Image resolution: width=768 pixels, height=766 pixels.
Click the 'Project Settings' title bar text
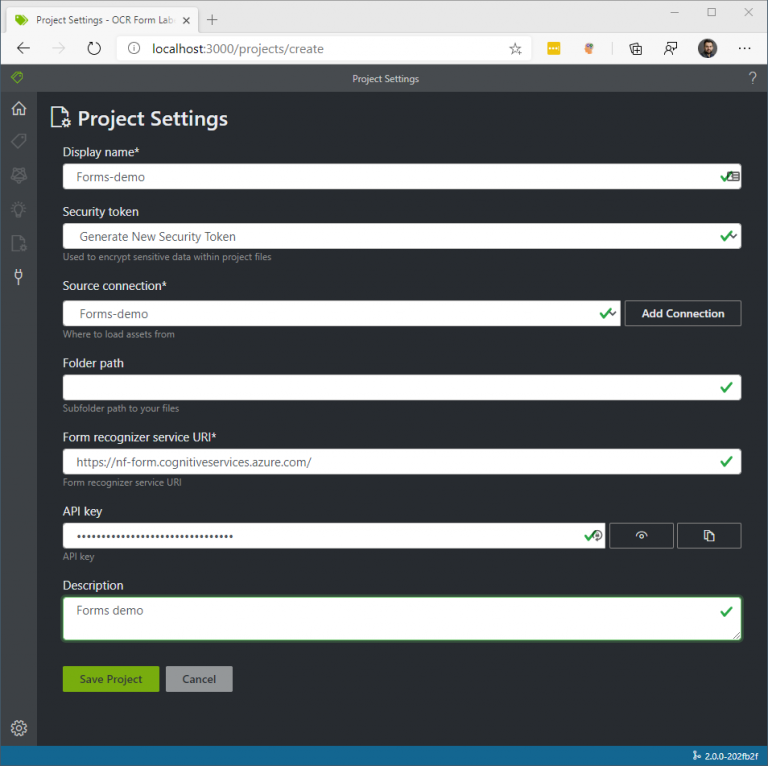click(385, 78)
